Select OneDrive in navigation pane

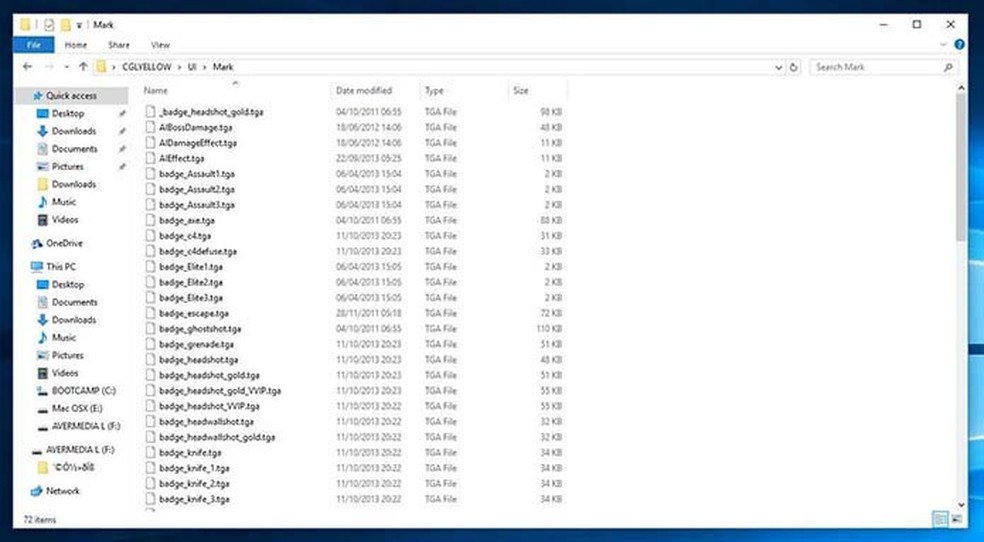tap(64, 243)
